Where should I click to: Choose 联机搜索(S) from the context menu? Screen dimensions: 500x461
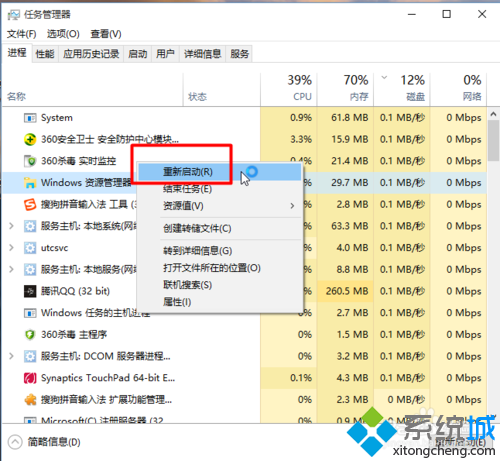(x=220, y=285)
